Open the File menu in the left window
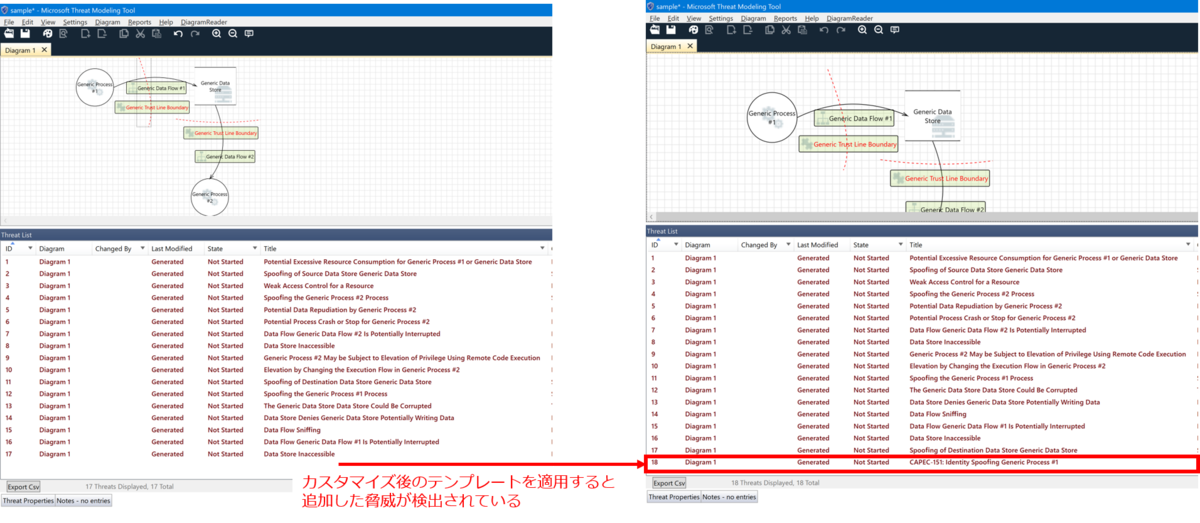Image resolution: width=1200 pixels, height=523 pixels. [x=9, y=22]
